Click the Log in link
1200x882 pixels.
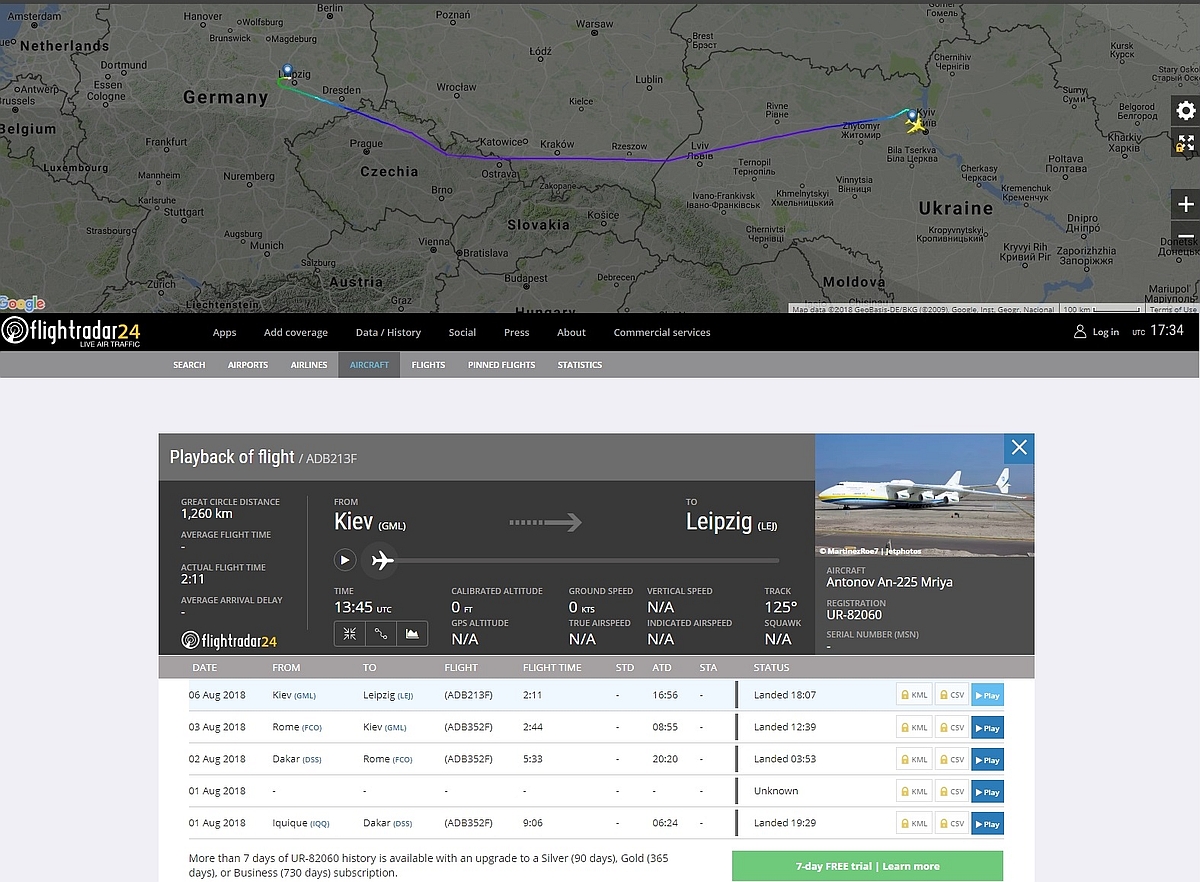click(1106, 332)
